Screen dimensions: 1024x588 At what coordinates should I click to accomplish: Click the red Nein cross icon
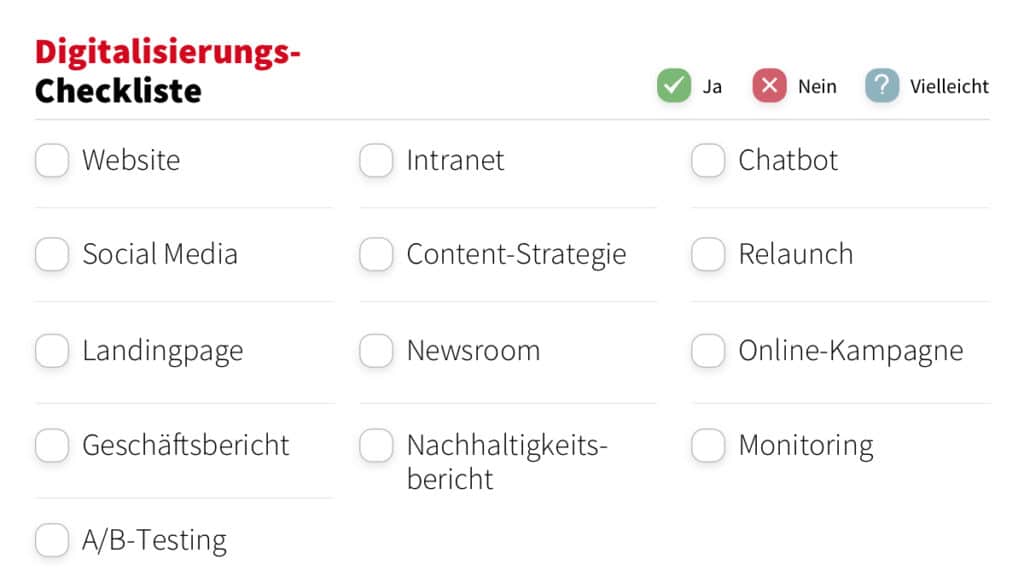coord(769,86)
